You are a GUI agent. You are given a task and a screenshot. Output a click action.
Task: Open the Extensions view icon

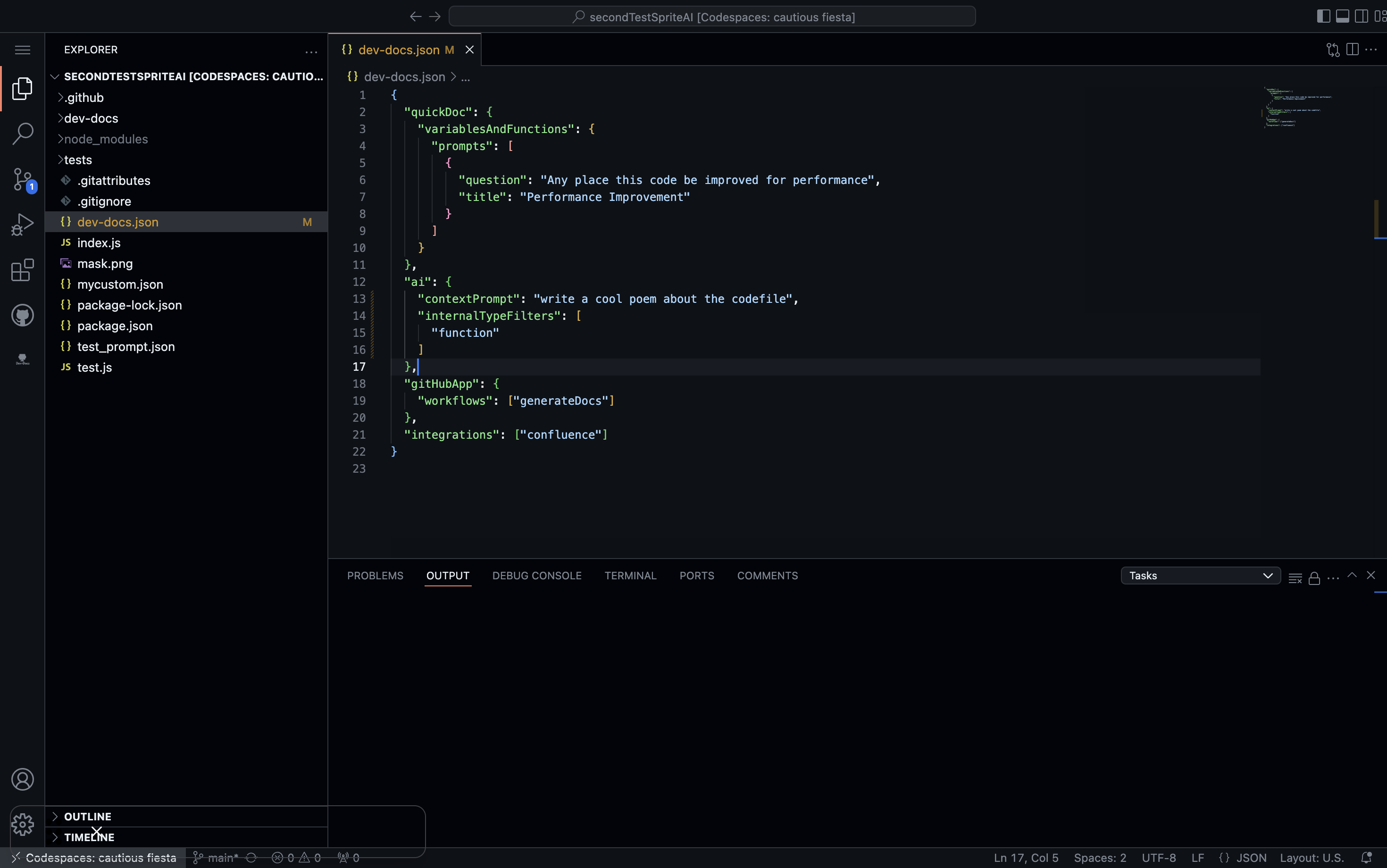pos(22,270)
